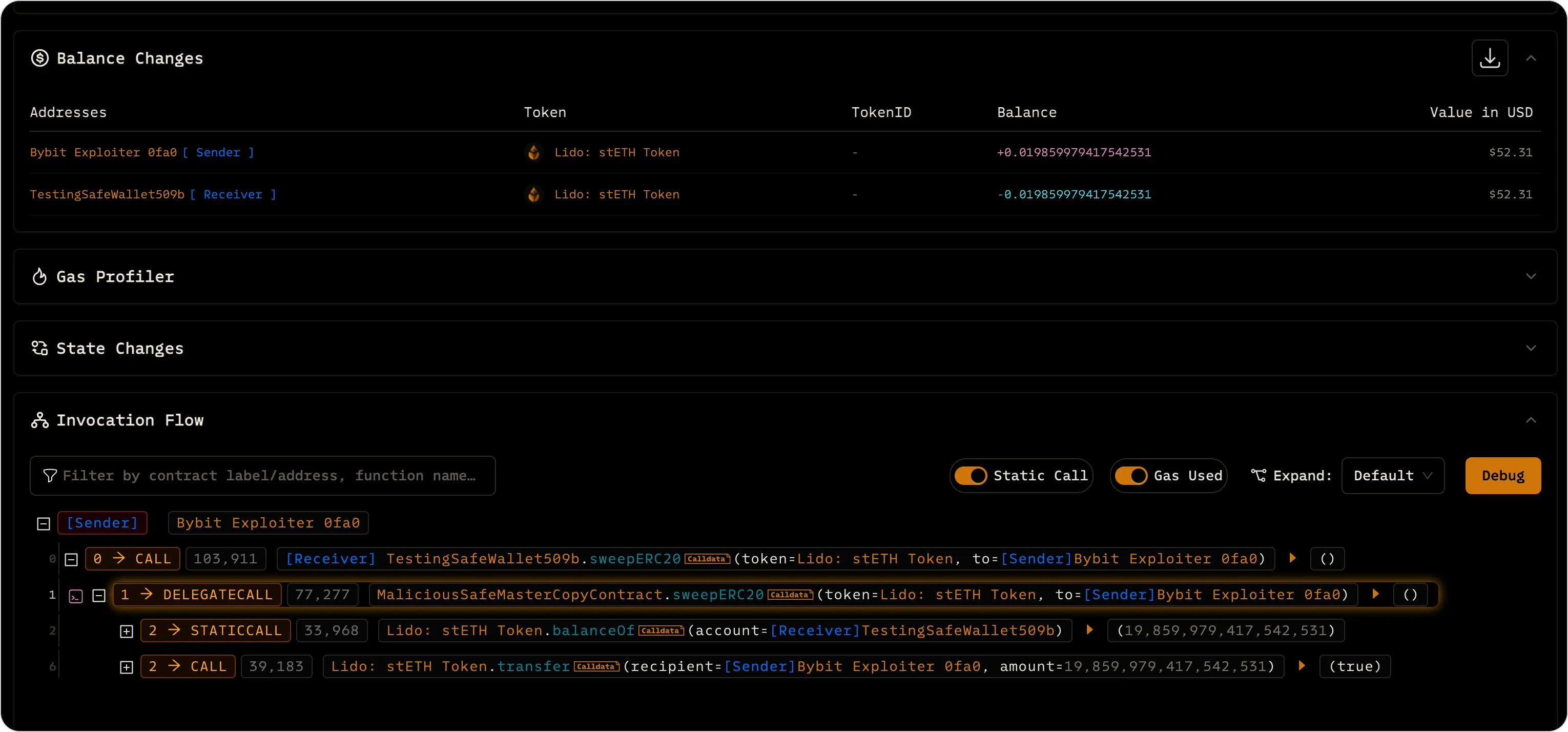Screen dimensions: 1568x732
Task: Collapse the Sender root tree node
Action: (43, 523)
